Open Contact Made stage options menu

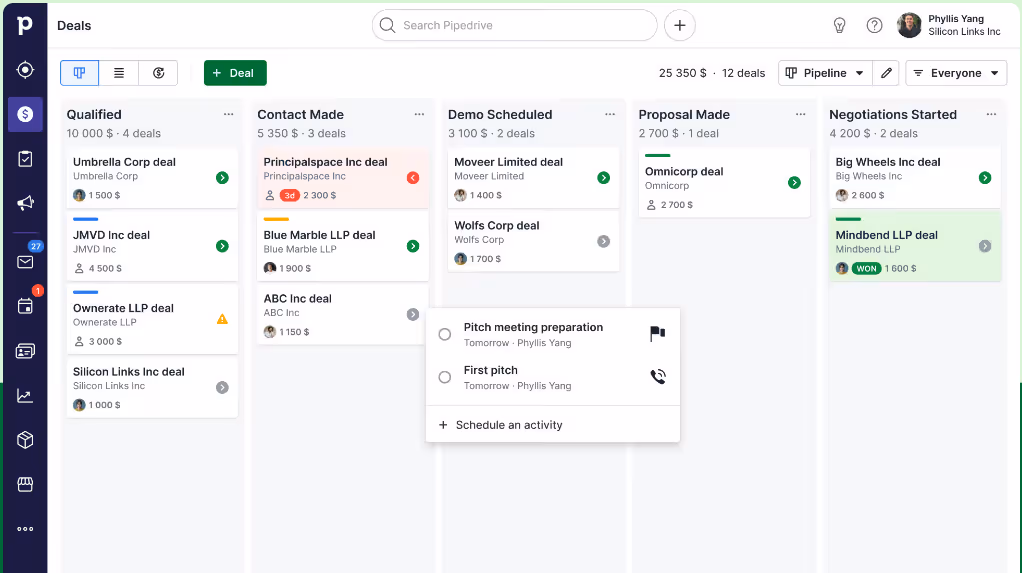pyautogui.click(x=419, y=114)
